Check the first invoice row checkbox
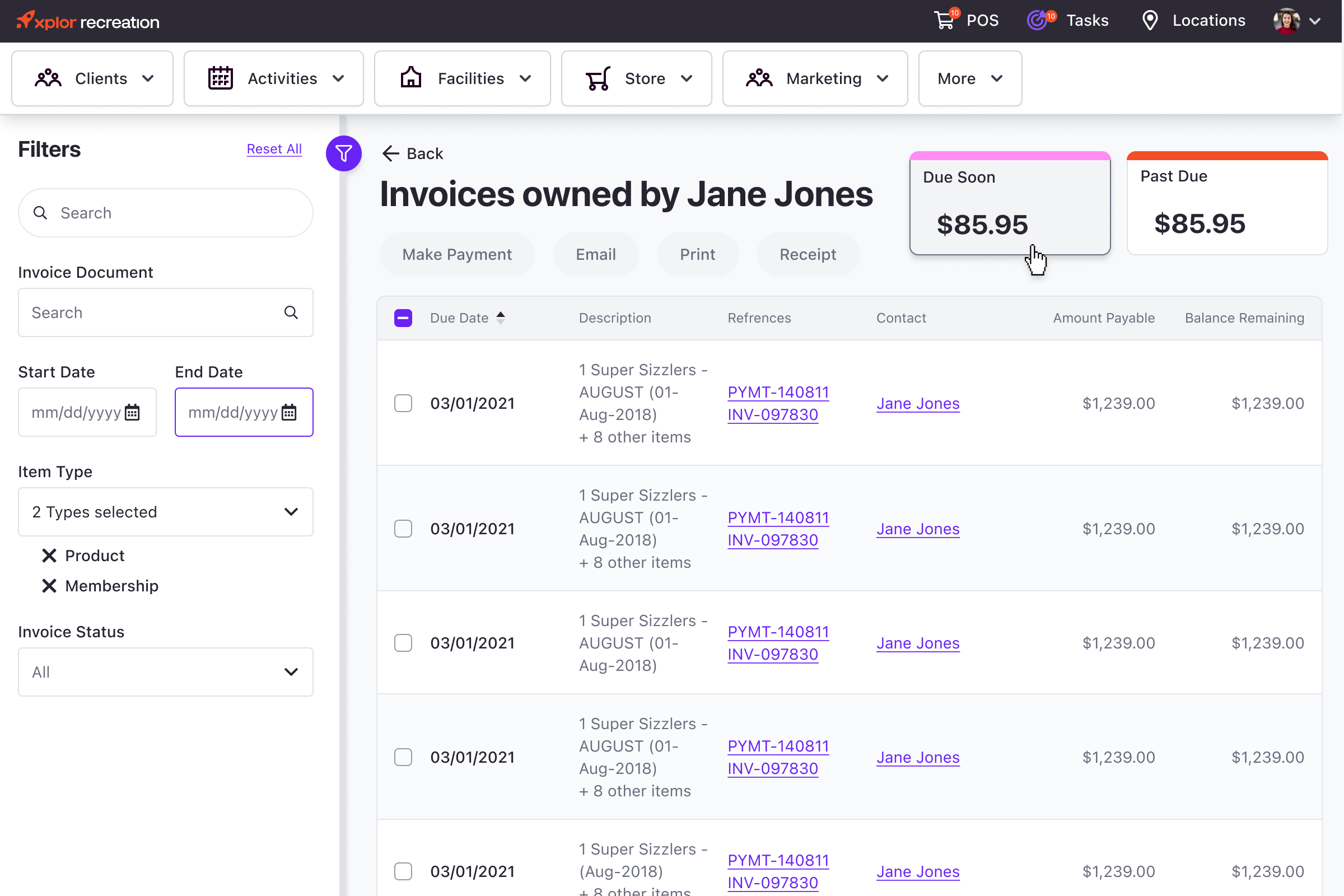 403,402
